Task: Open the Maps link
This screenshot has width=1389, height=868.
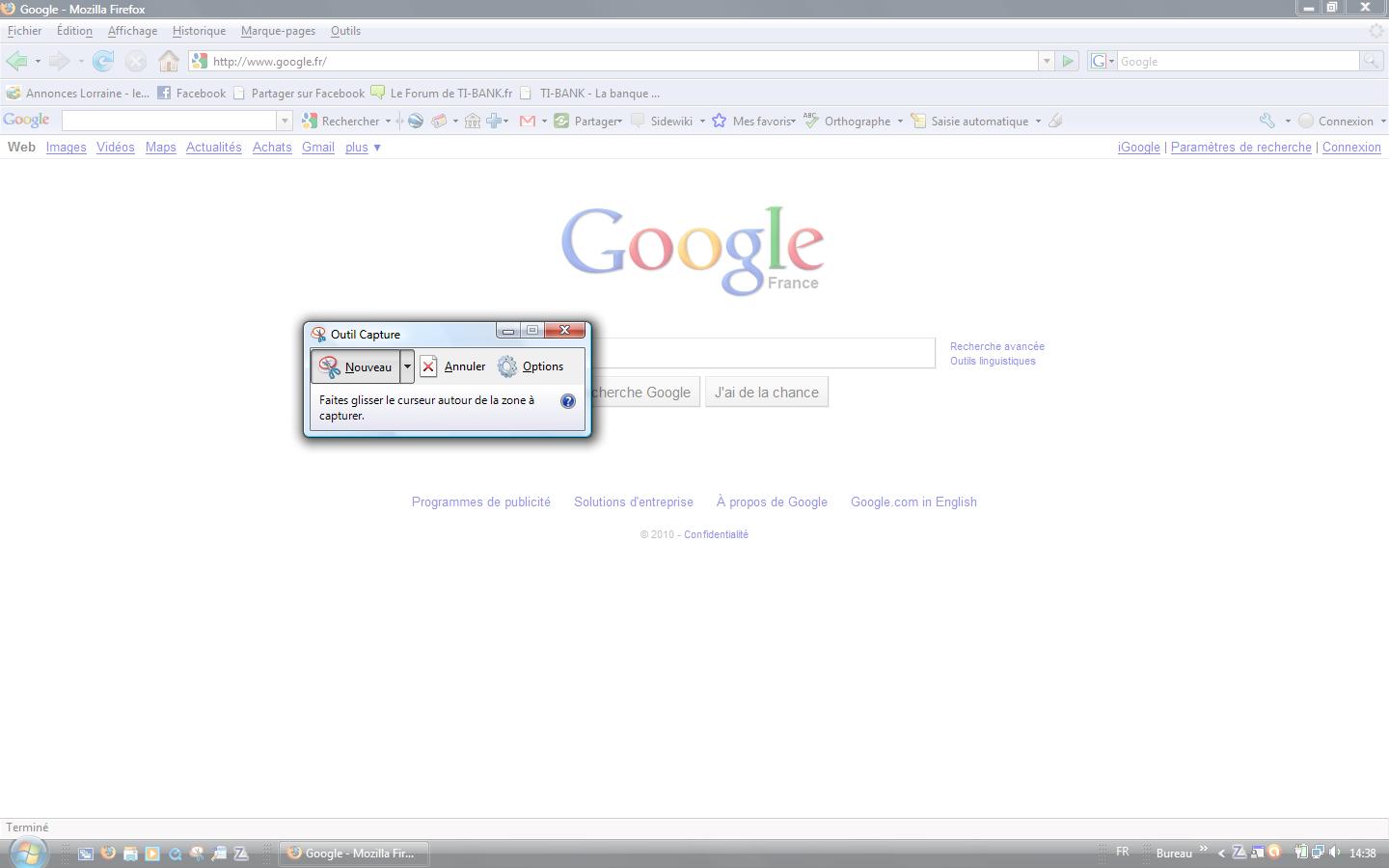Action: 160,148
